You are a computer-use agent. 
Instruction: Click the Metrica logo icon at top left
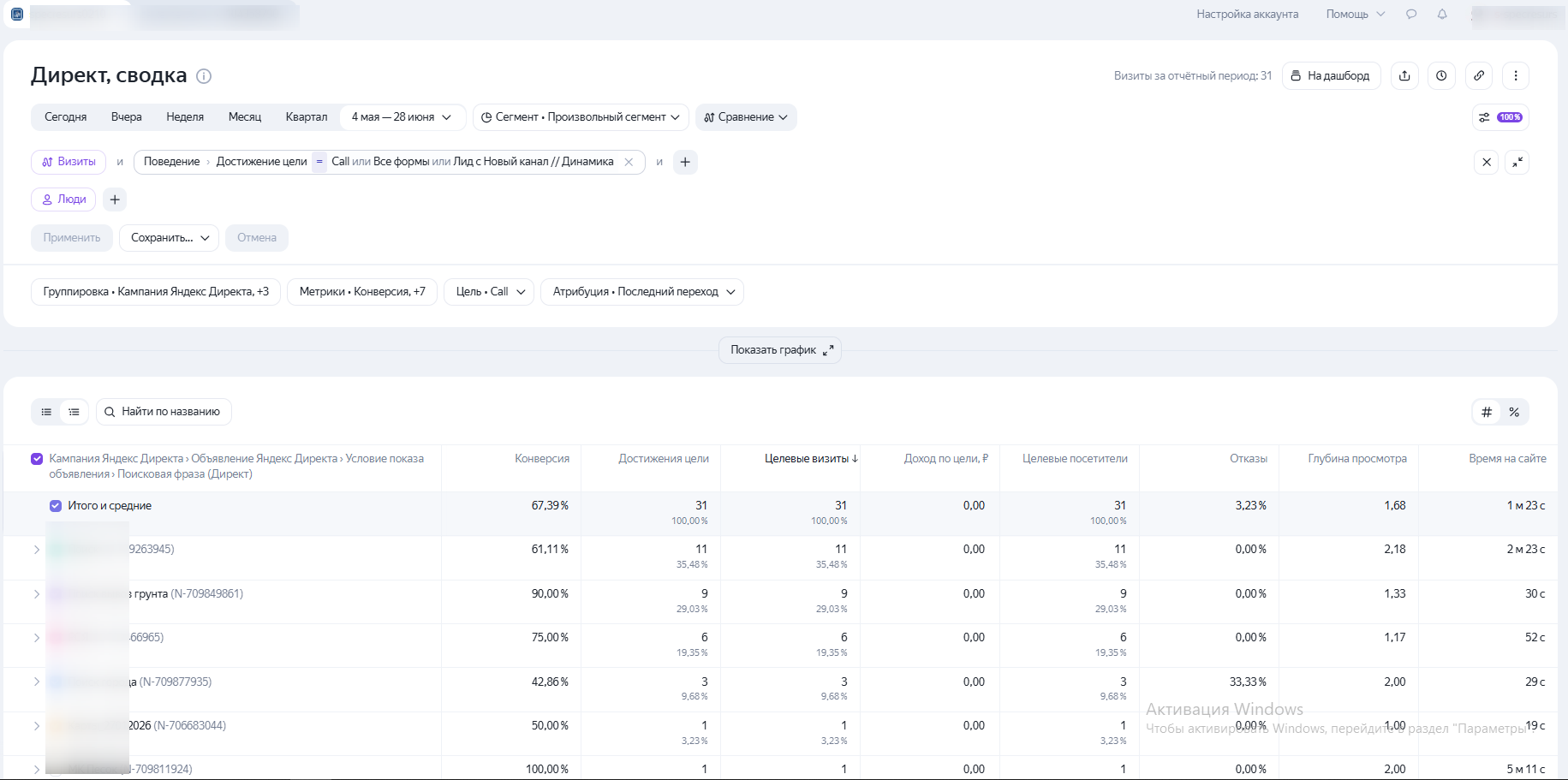coord(17,14)
